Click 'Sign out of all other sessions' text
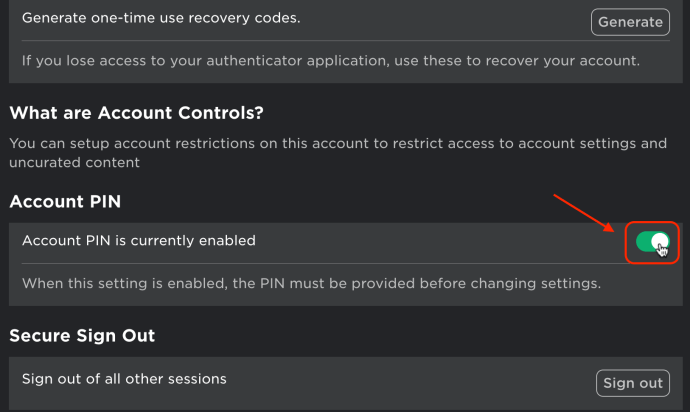The height and width of the screenshot is (412, 690). point(124,379)
